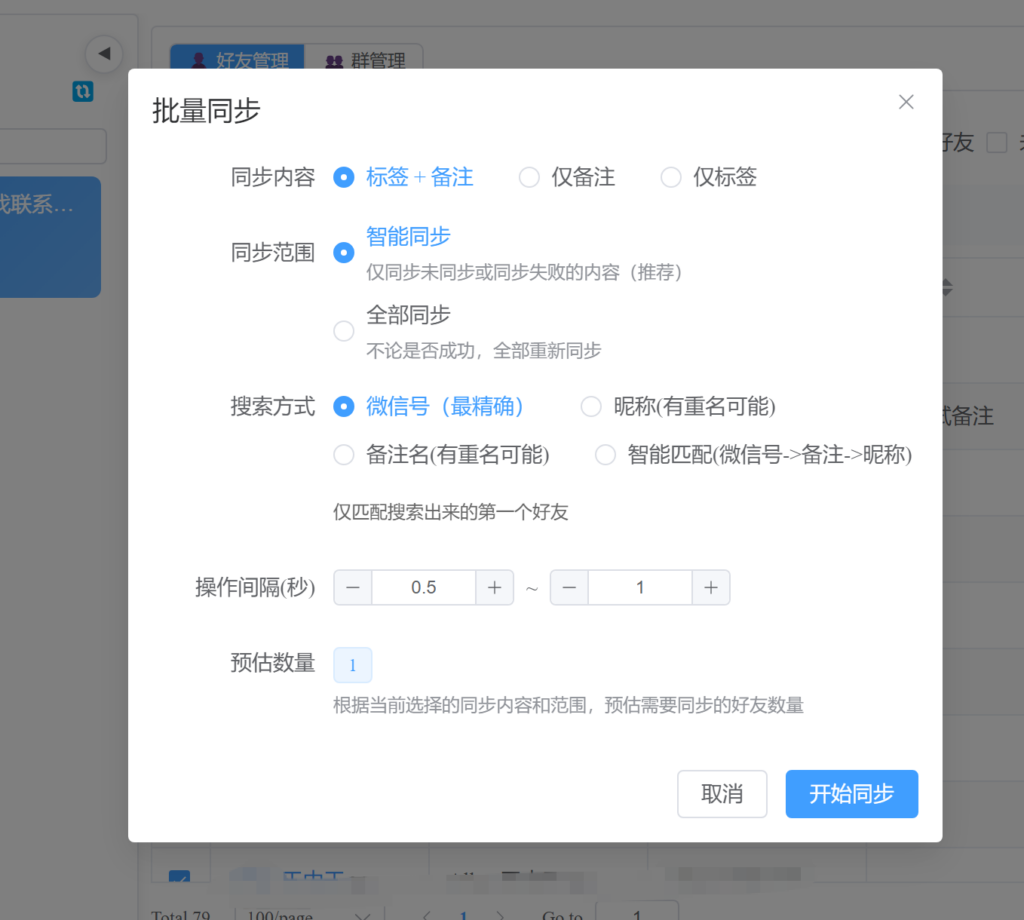Click the sidebar collapse arrow icon

103,53
